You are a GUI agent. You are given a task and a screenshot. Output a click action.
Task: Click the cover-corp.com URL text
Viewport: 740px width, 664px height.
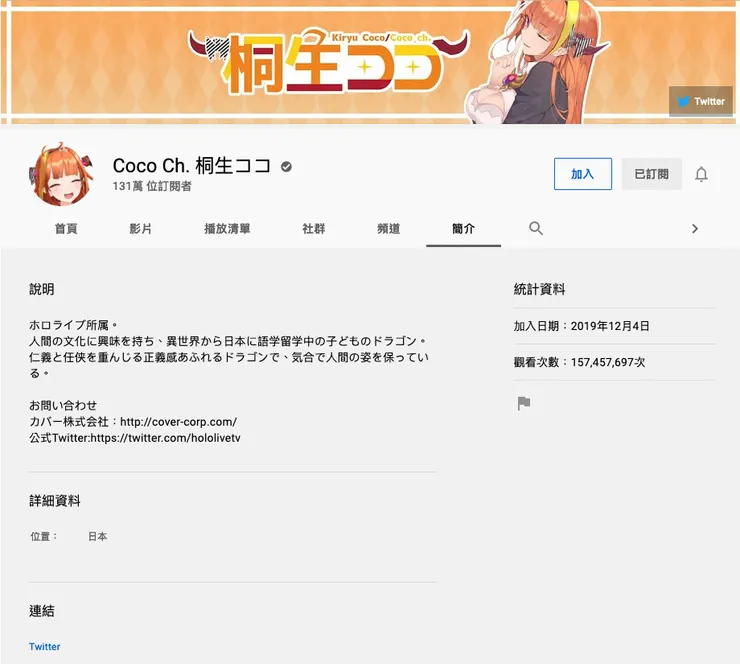click(178, 422)
